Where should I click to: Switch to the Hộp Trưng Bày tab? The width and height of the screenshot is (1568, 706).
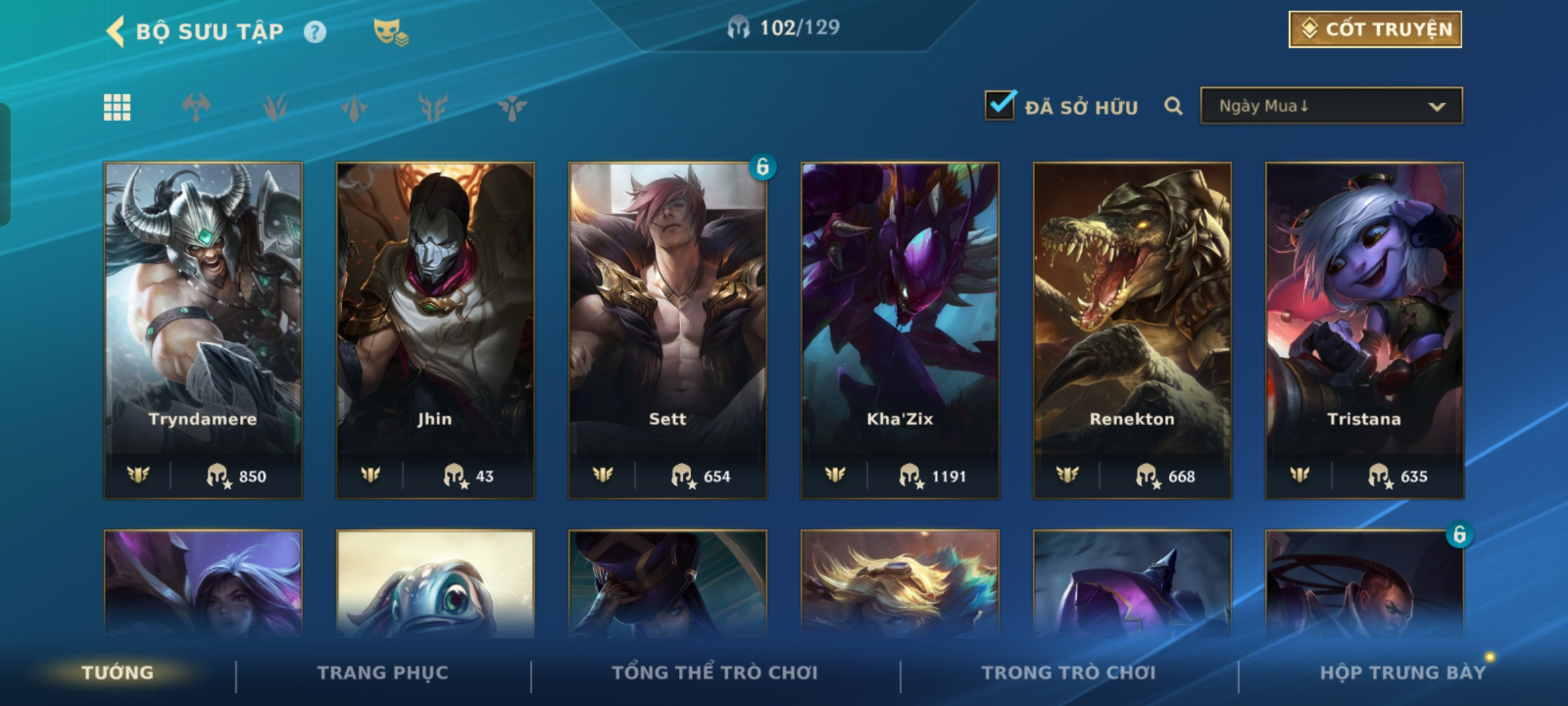tap(1403, 673)
